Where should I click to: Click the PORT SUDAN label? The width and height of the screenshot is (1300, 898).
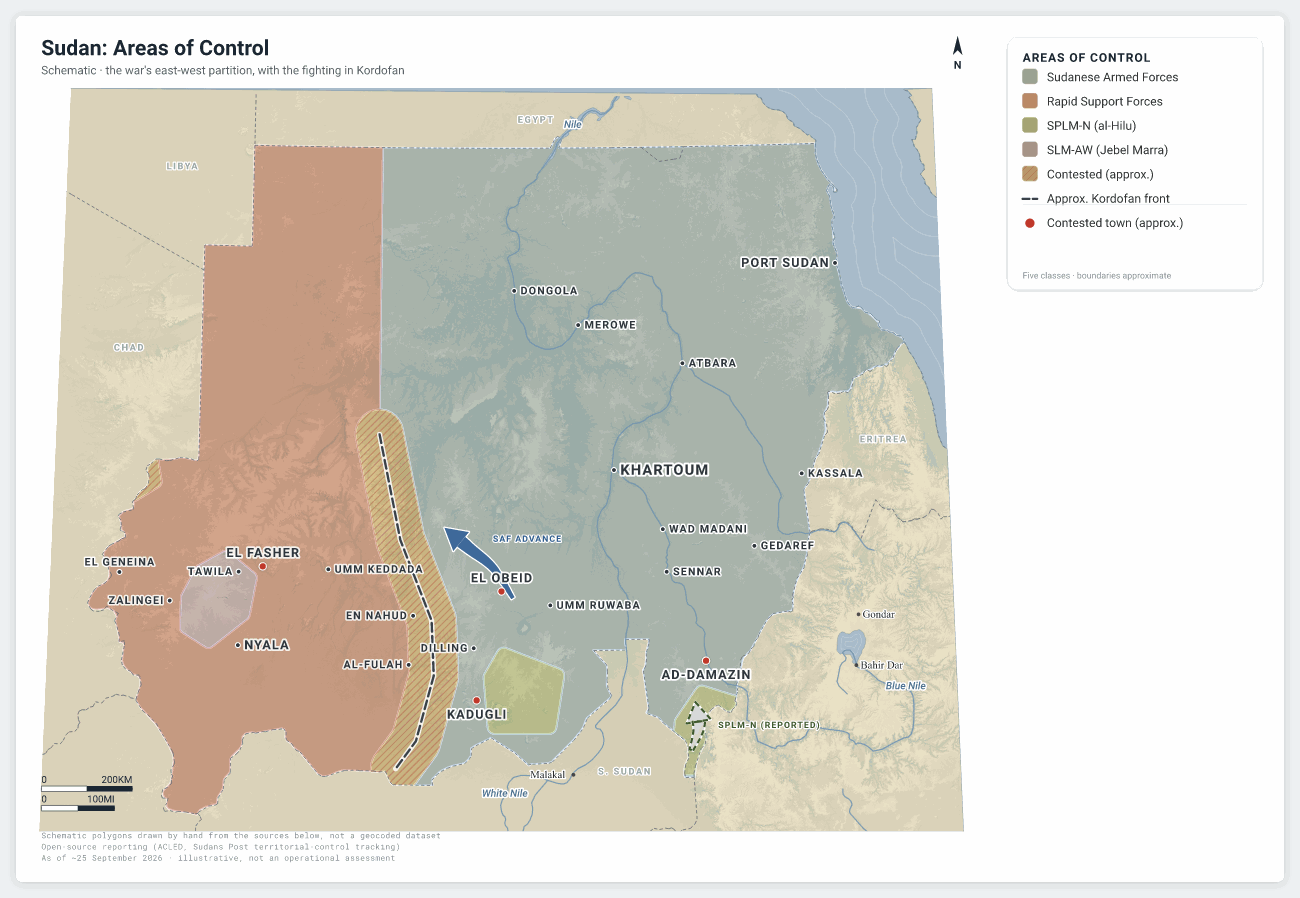click(x=785, y=263)
